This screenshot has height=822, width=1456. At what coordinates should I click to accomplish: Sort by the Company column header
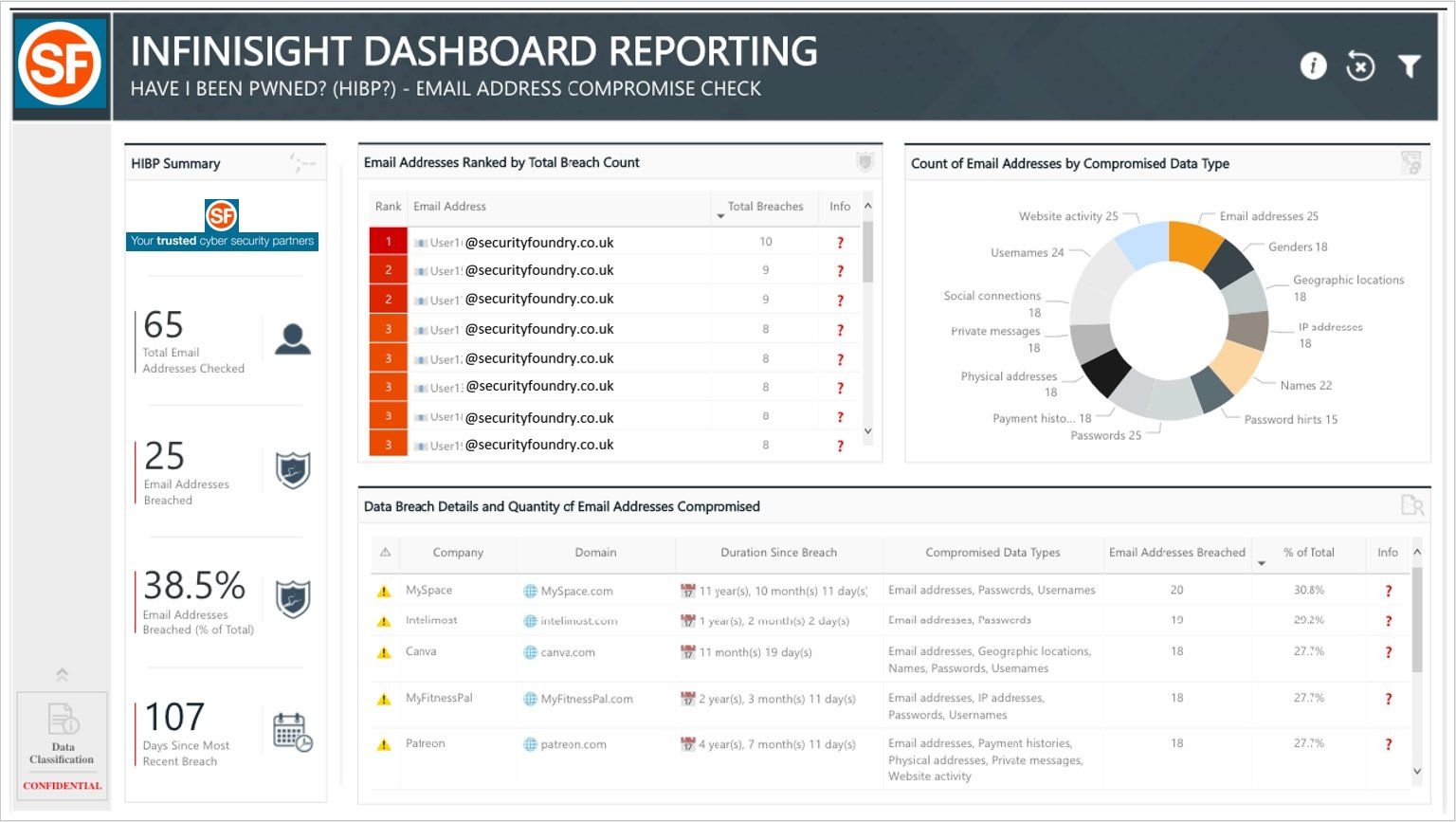click(458, 553)
